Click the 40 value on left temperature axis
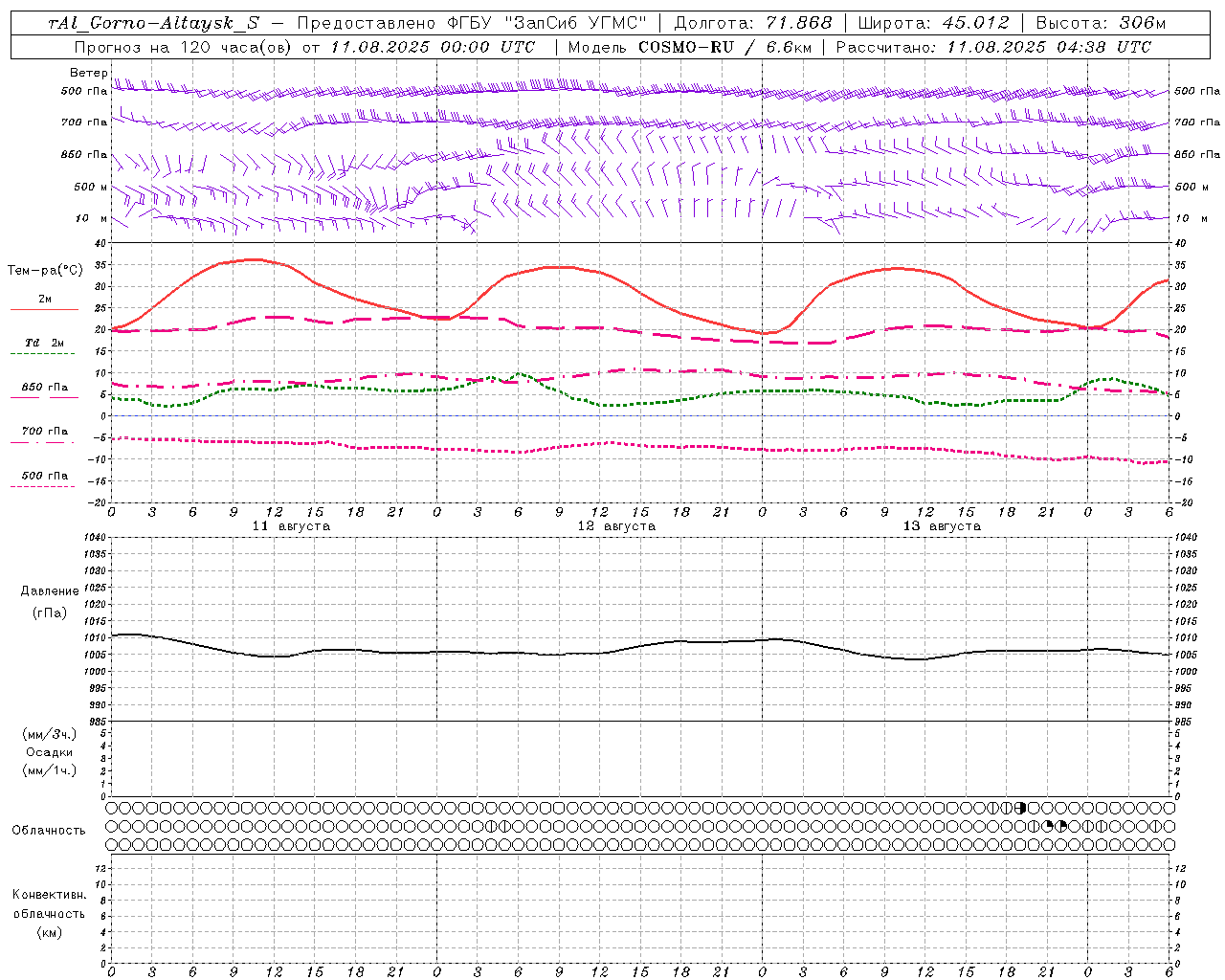This screenshot has width=1225, height=980. click(x=101, y=243)
